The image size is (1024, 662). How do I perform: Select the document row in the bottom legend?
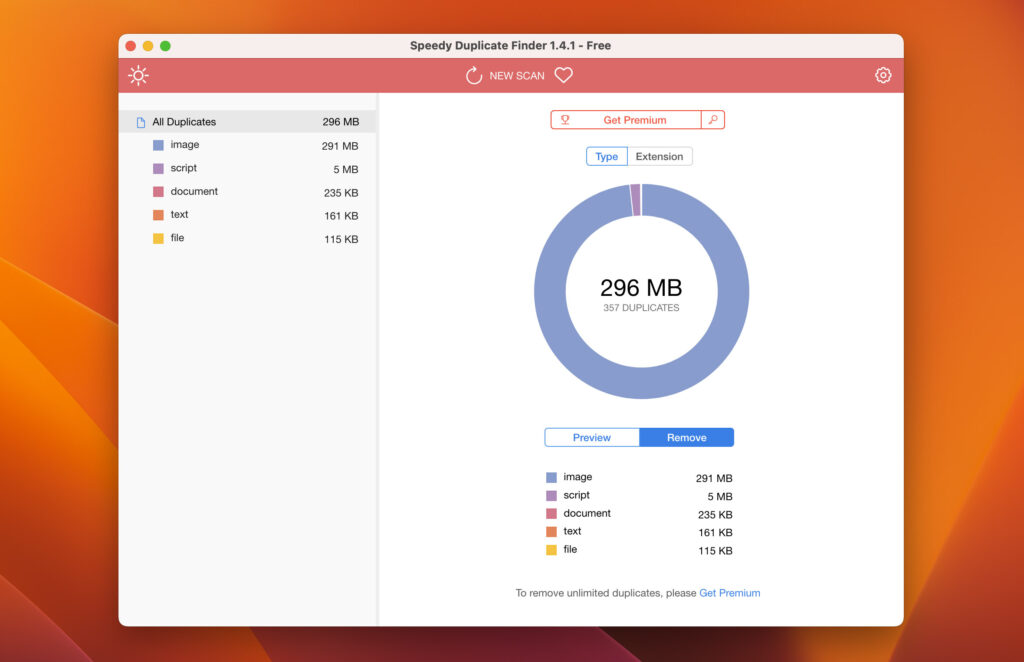point(585,513)
